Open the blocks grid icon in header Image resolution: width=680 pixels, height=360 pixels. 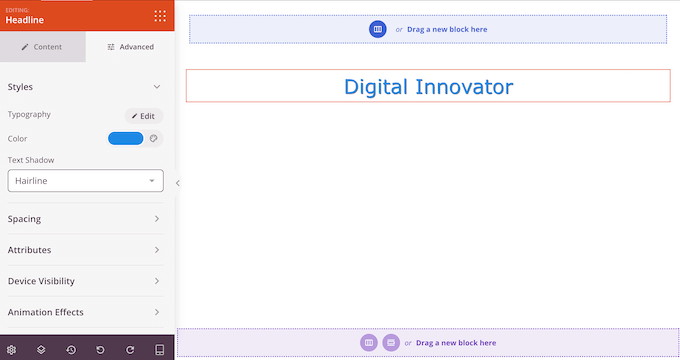[x=160, y=16]
